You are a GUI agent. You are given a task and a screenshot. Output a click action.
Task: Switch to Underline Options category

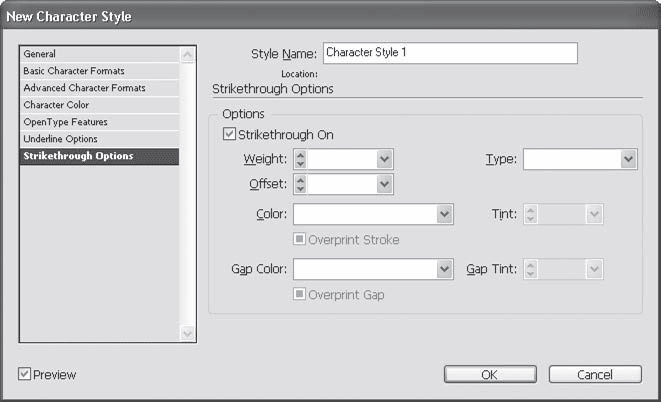[x=63, y=139]
